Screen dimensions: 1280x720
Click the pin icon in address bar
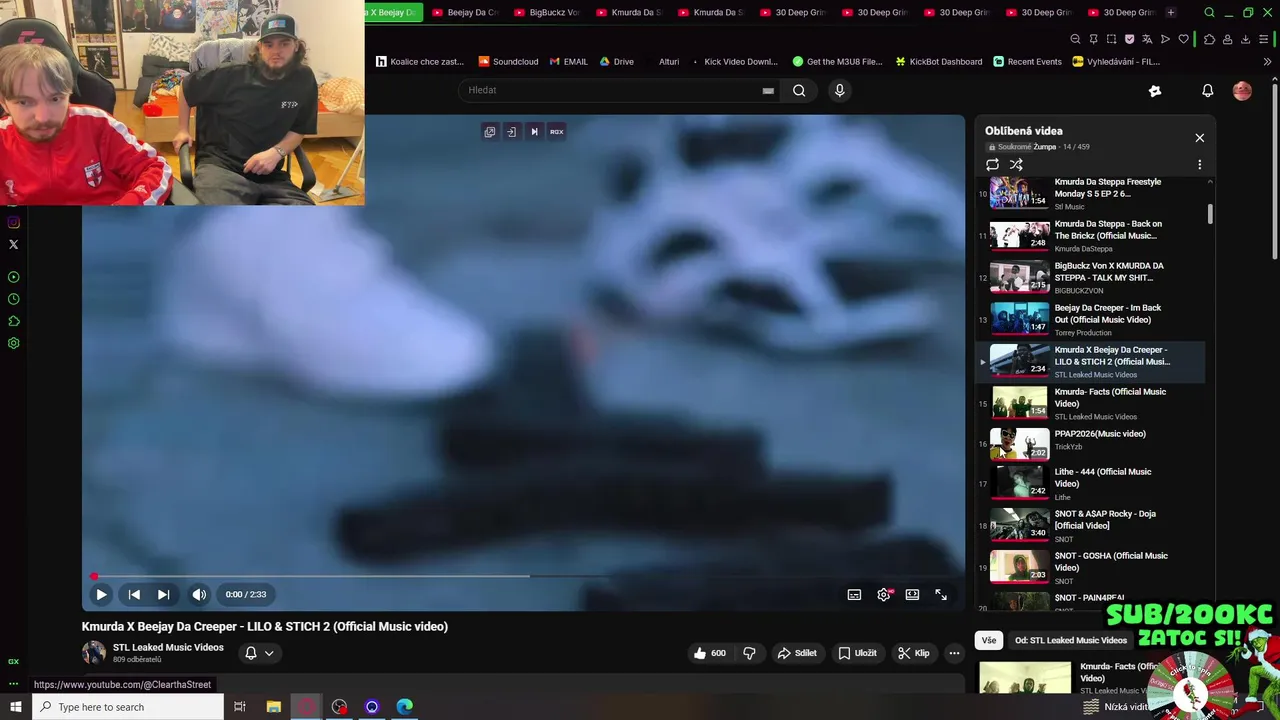[1093, 39]
